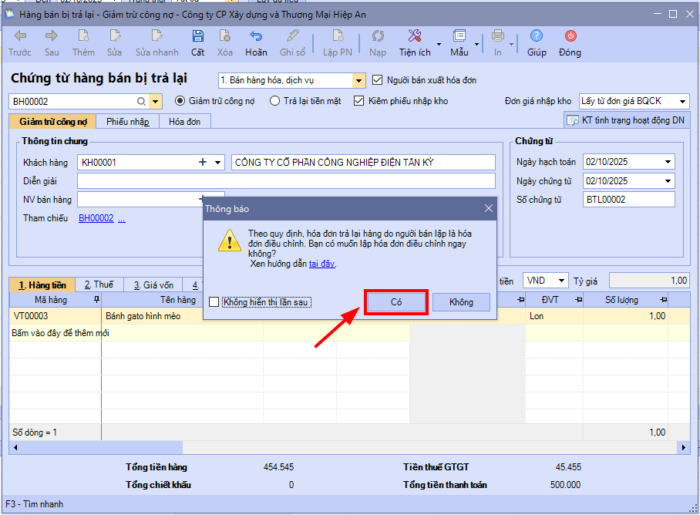Click the search icon in BH00002 field
Viewport: 700px width, 515px height.
click(x=141, y=101)
